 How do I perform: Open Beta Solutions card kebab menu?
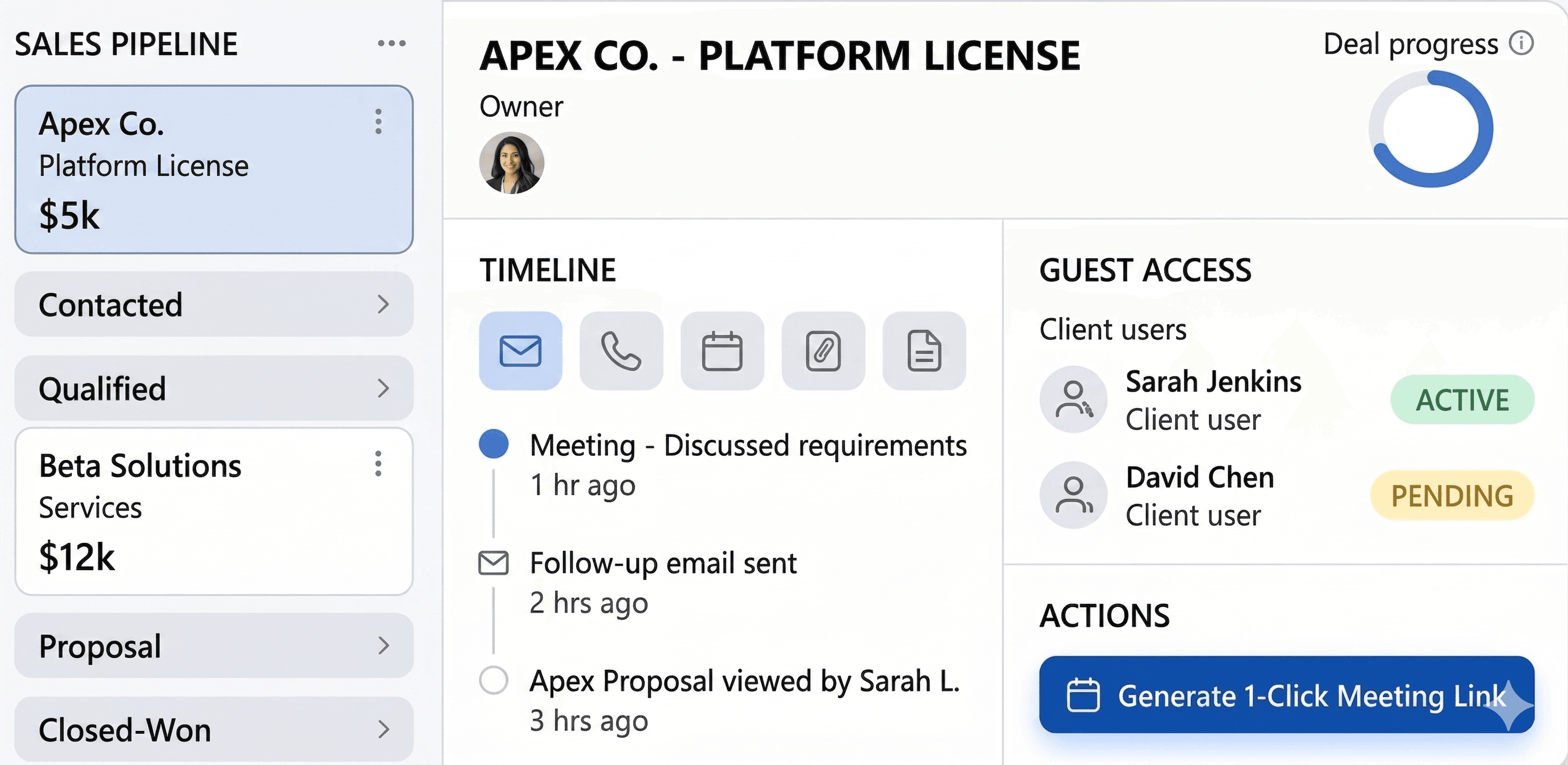point(379,464)
